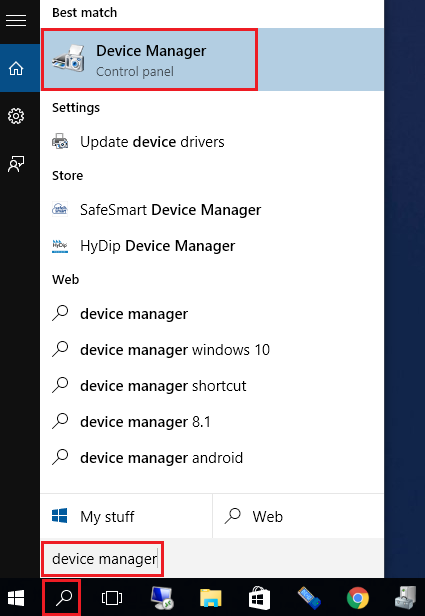This screenshot has height=616, width=425.
Task: Open the Windows Start button
Action: click(16, 598)
